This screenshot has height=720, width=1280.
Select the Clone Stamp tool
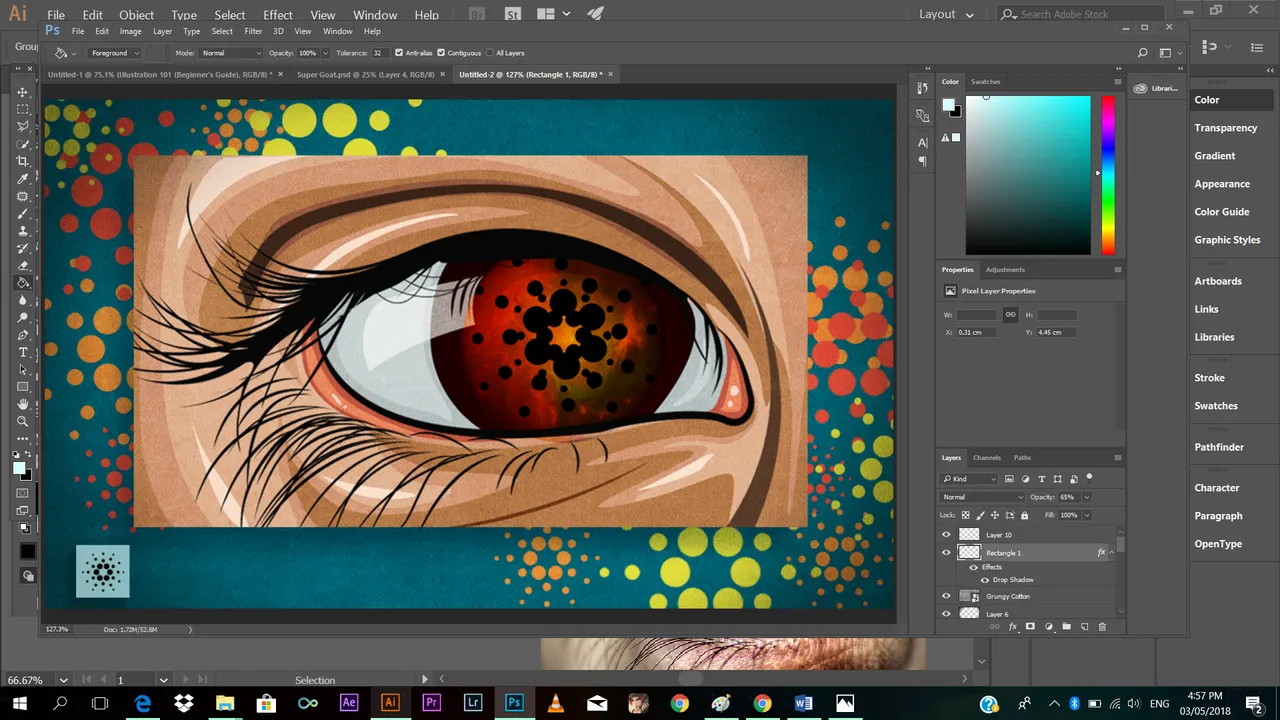coord(22,230)
